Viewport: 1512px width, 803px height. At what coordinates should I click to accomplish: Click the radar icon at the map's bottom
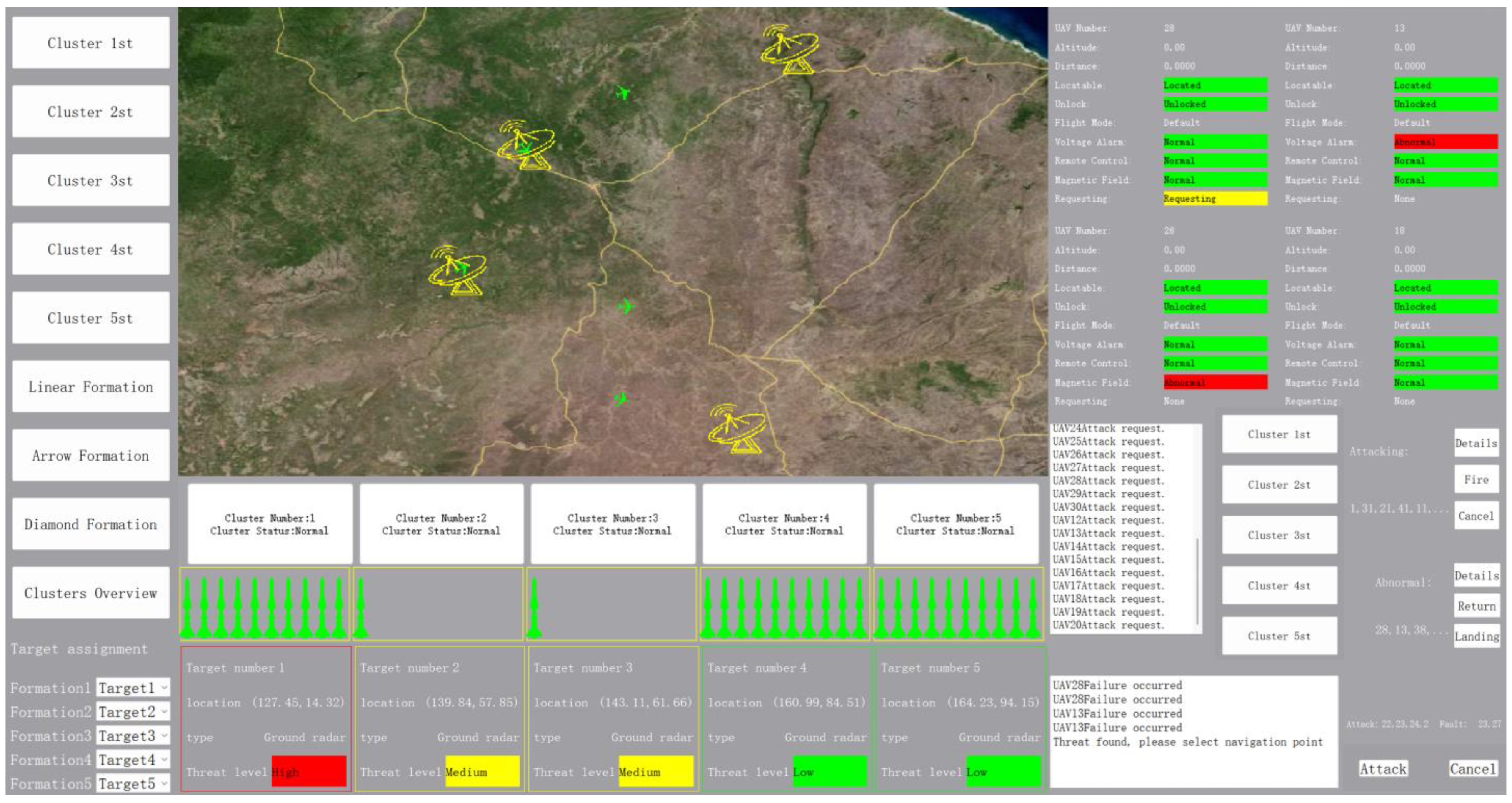(737, 429)
